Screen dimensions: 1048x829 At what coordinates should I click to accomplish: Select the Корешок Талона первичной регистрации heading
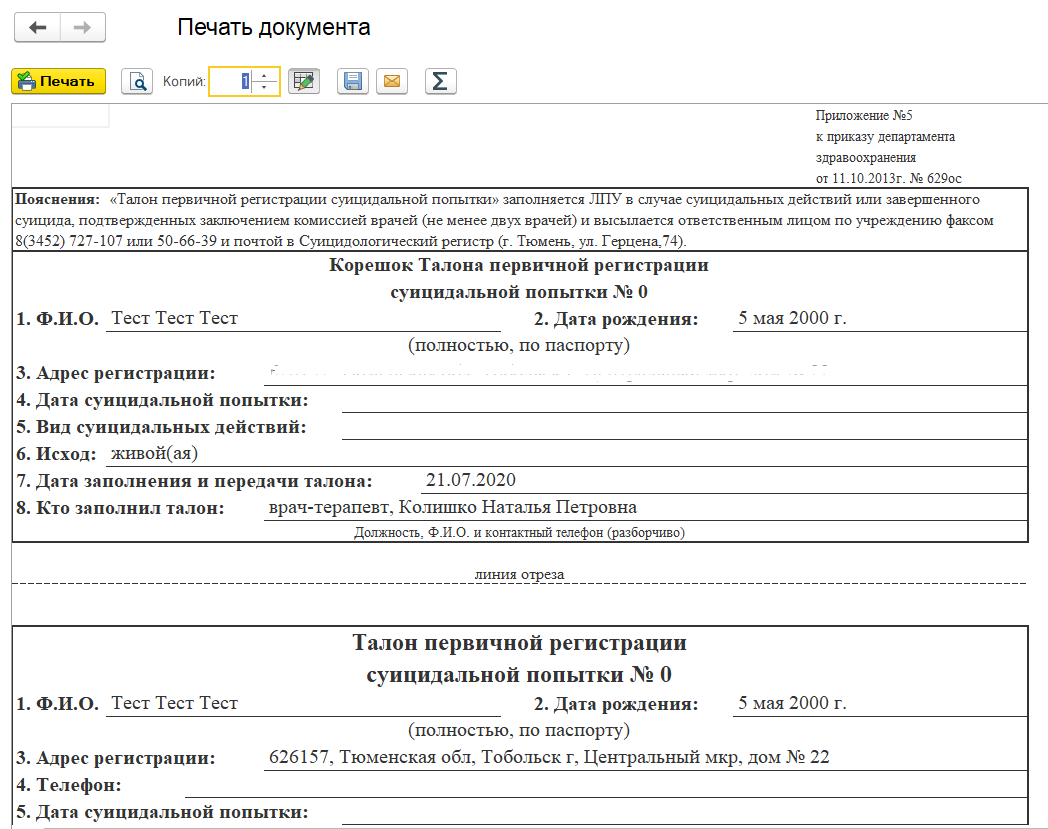click(519, 266)
